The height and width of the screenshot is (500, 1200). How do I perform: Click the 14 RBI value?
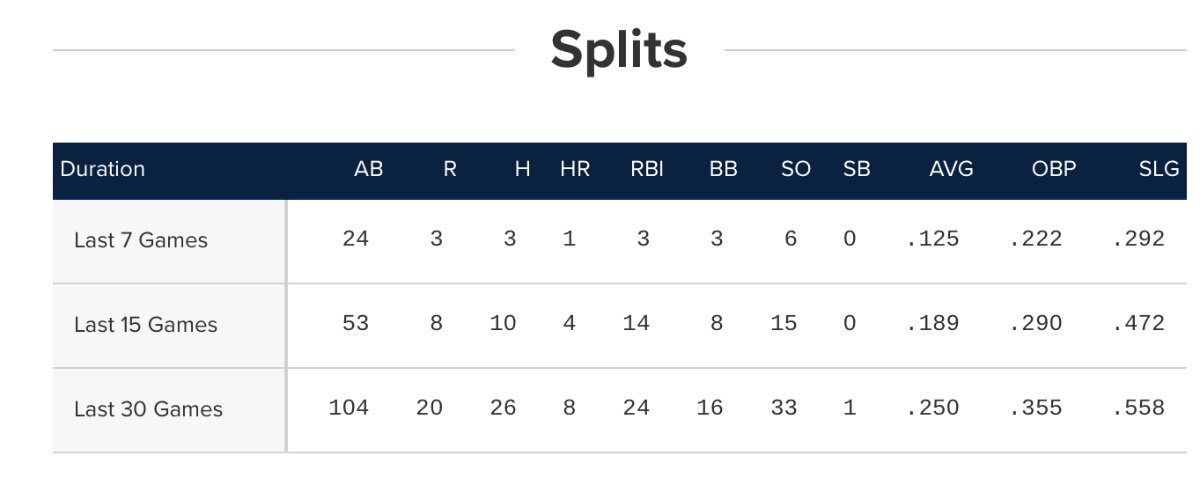pyautogui.click(x=635, y=323)
